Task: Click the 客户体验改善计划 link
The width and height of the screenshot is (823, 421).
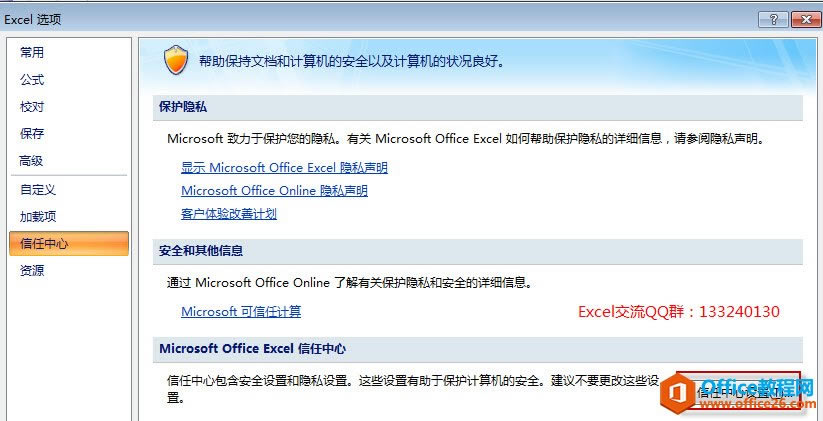Action: pos(229,214)
